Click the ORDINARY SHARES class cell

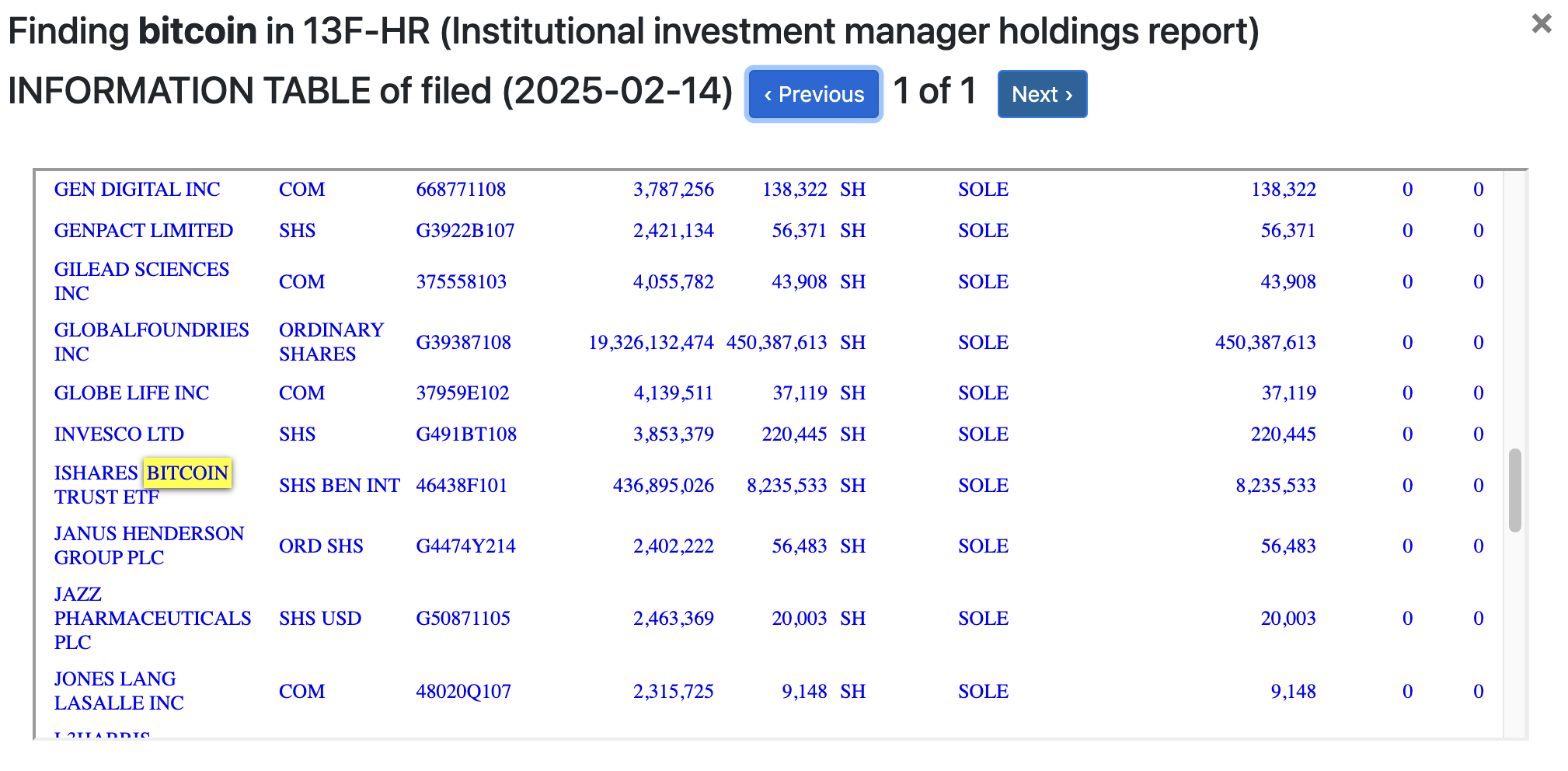pyautogui.click(x=331, y=341)
